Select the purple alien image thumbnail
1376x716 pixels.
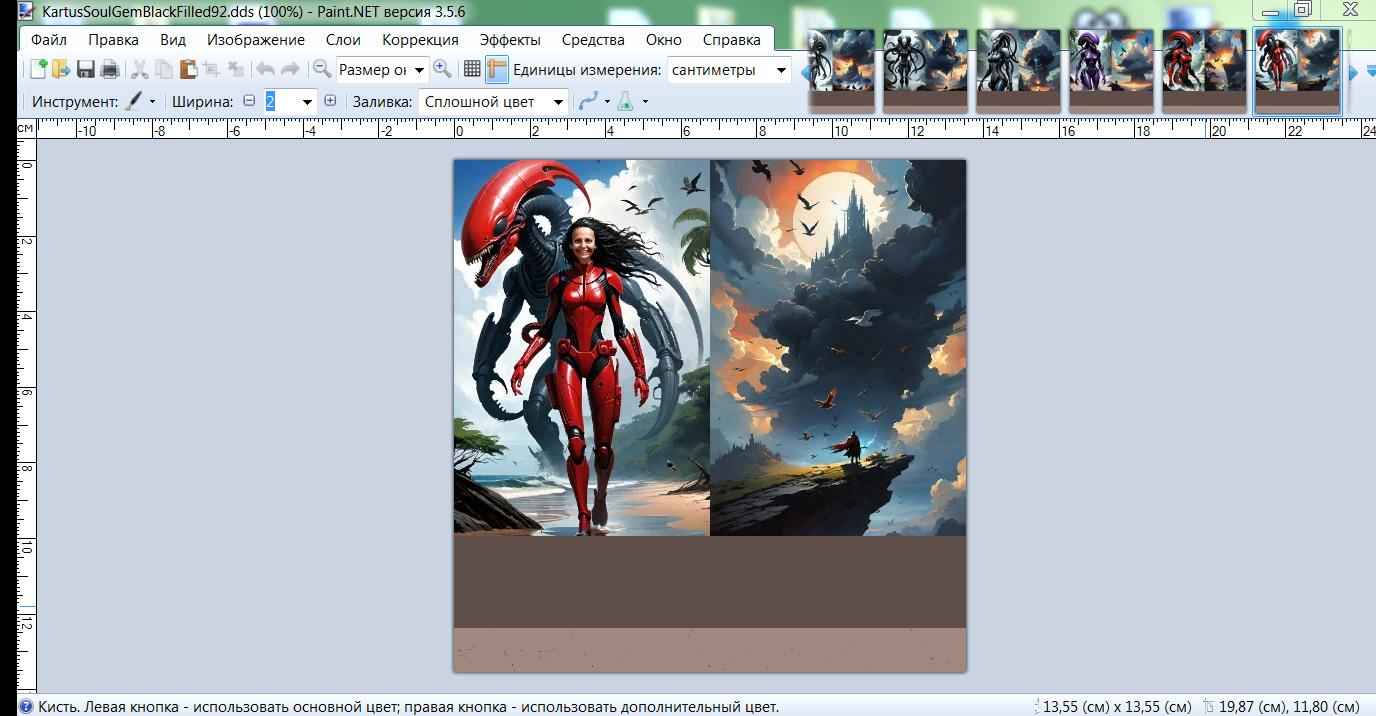click(x=1111, y=68)
